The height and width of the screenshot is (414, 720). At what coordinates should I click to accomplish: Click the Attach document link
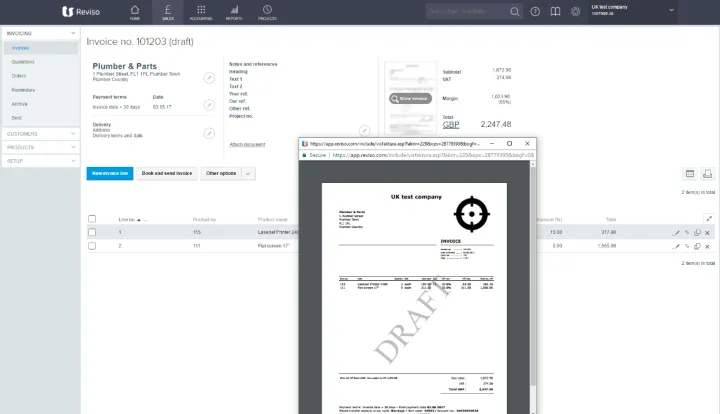point(247,144)
